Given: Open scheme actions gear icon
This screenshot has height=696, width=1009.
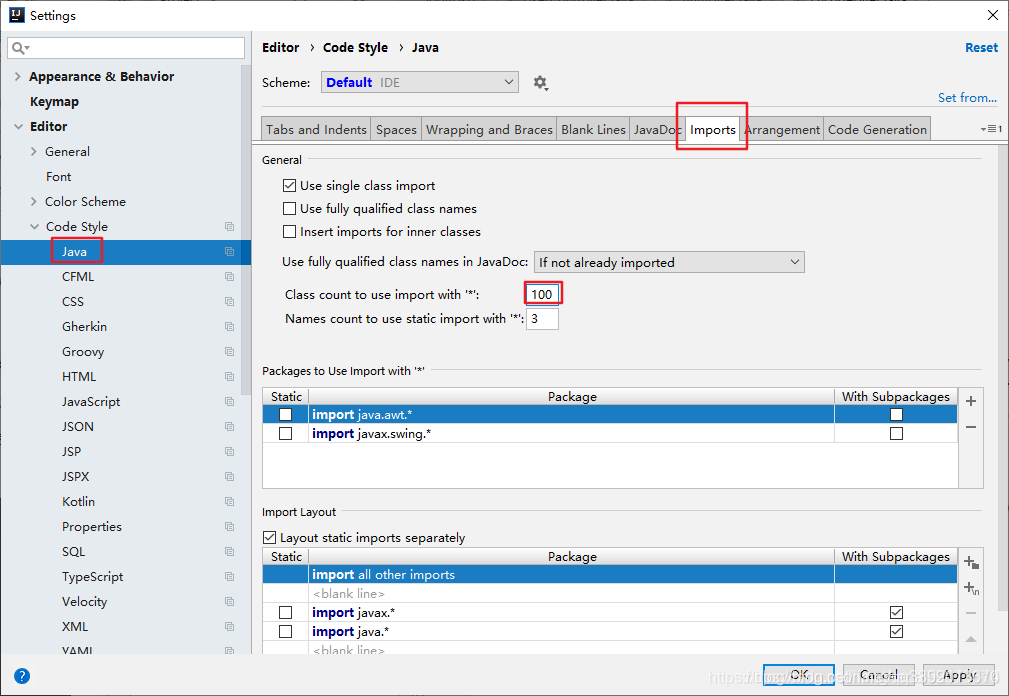Looking at the screenshot, I should (x=540, y=82).
